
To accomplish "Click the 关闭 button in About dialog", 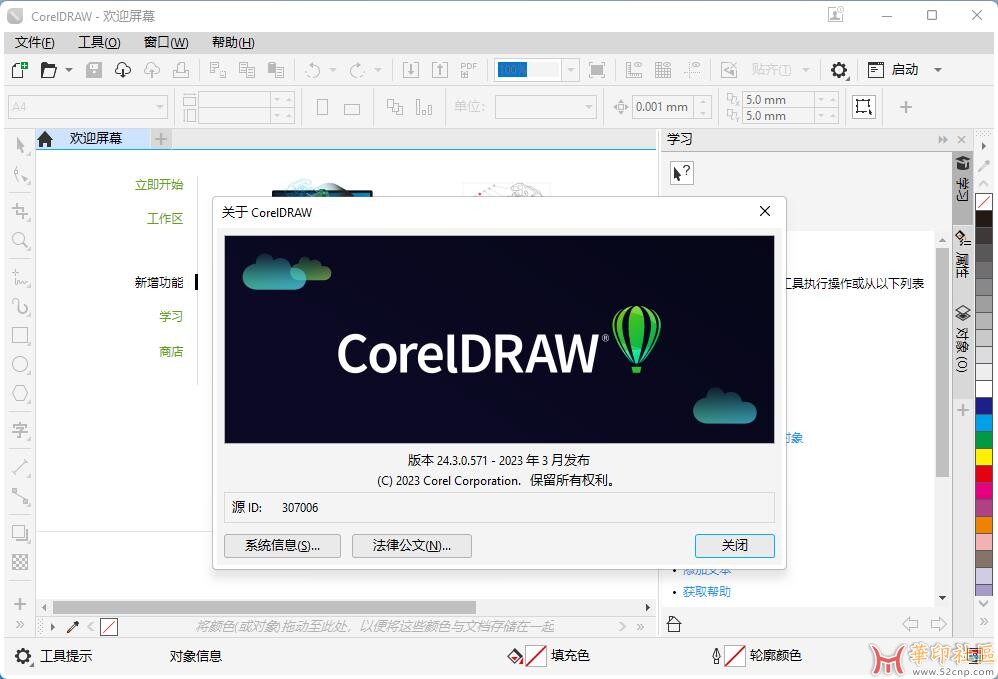I will (734, 546).
